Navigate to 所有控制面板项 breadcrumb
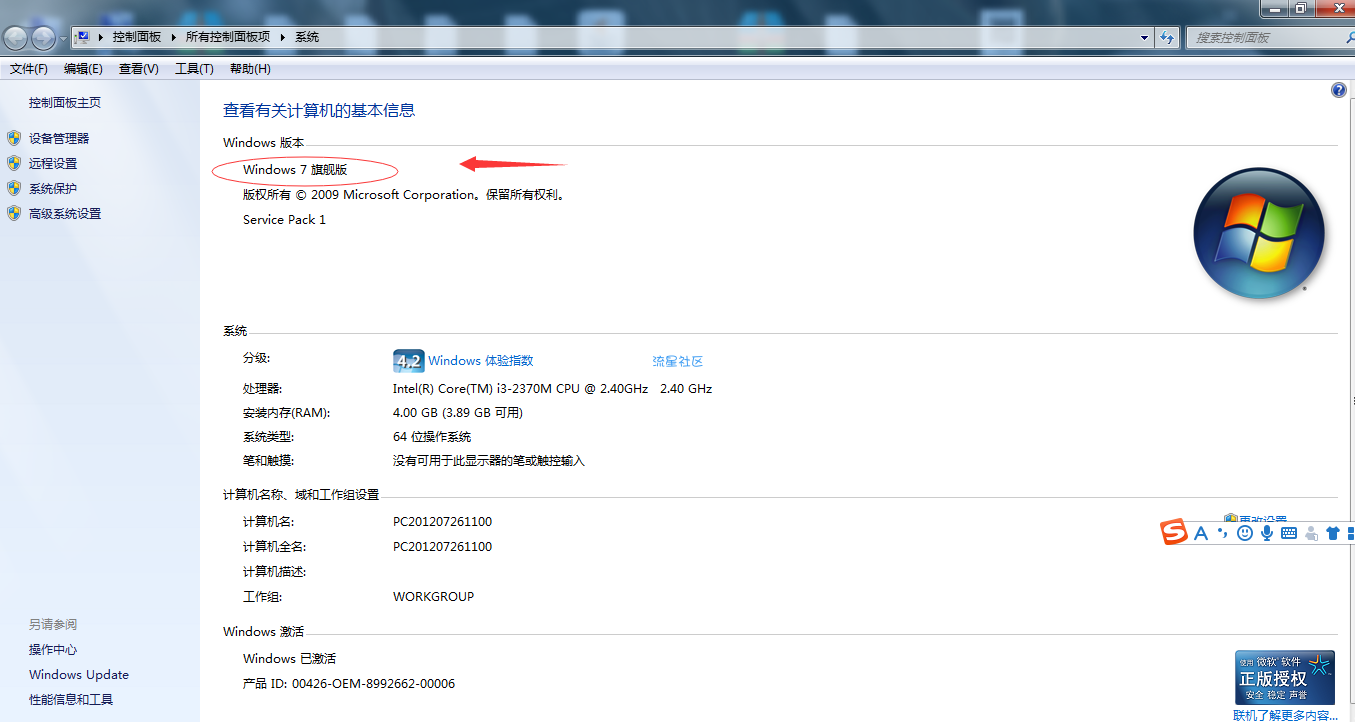Viewport: 1355px width, 722px height. (228, 37)
